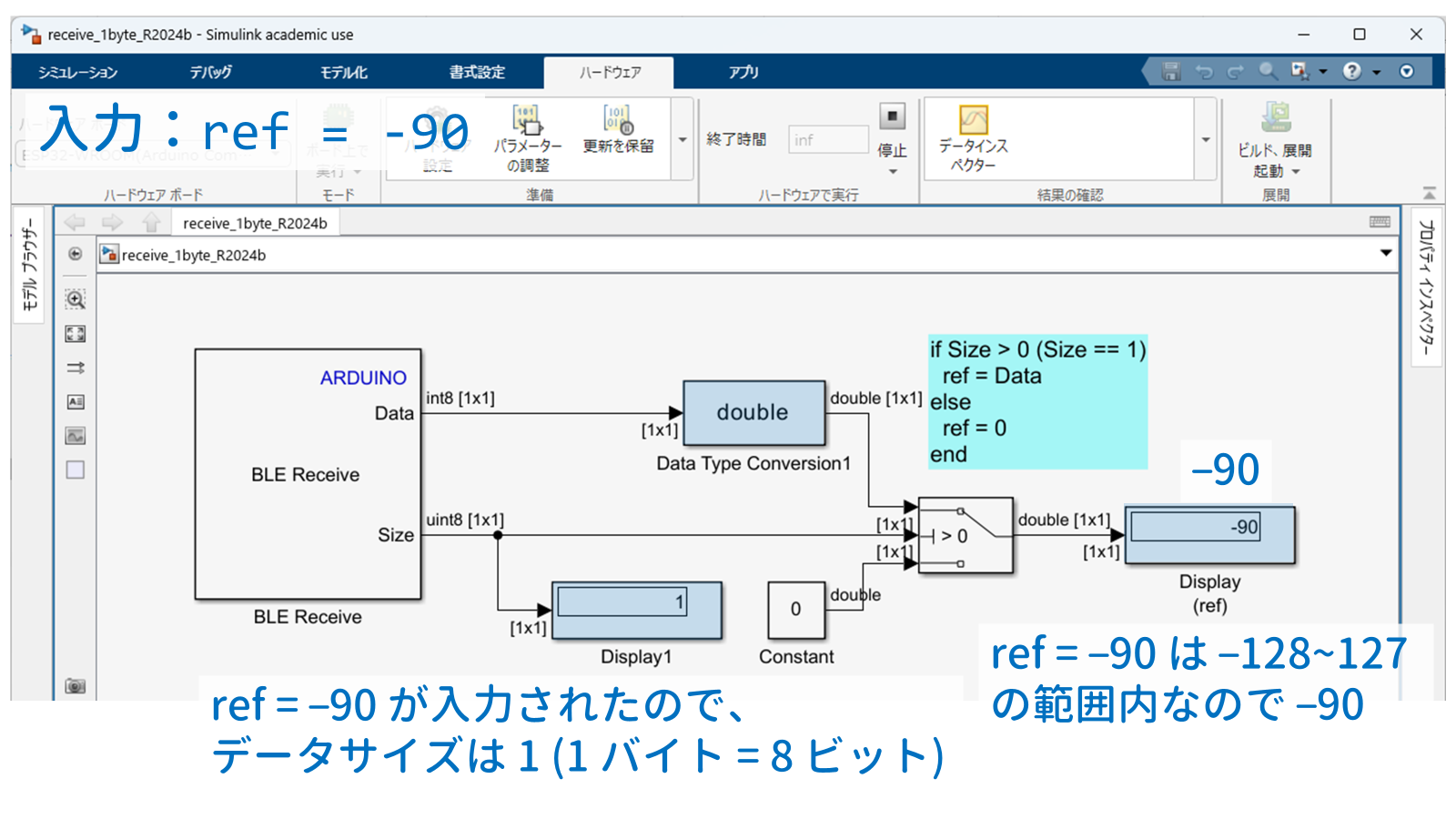Screen dimensions: 1456x819
Task: Click the screenshot camera icon
Action: [76, 685]
